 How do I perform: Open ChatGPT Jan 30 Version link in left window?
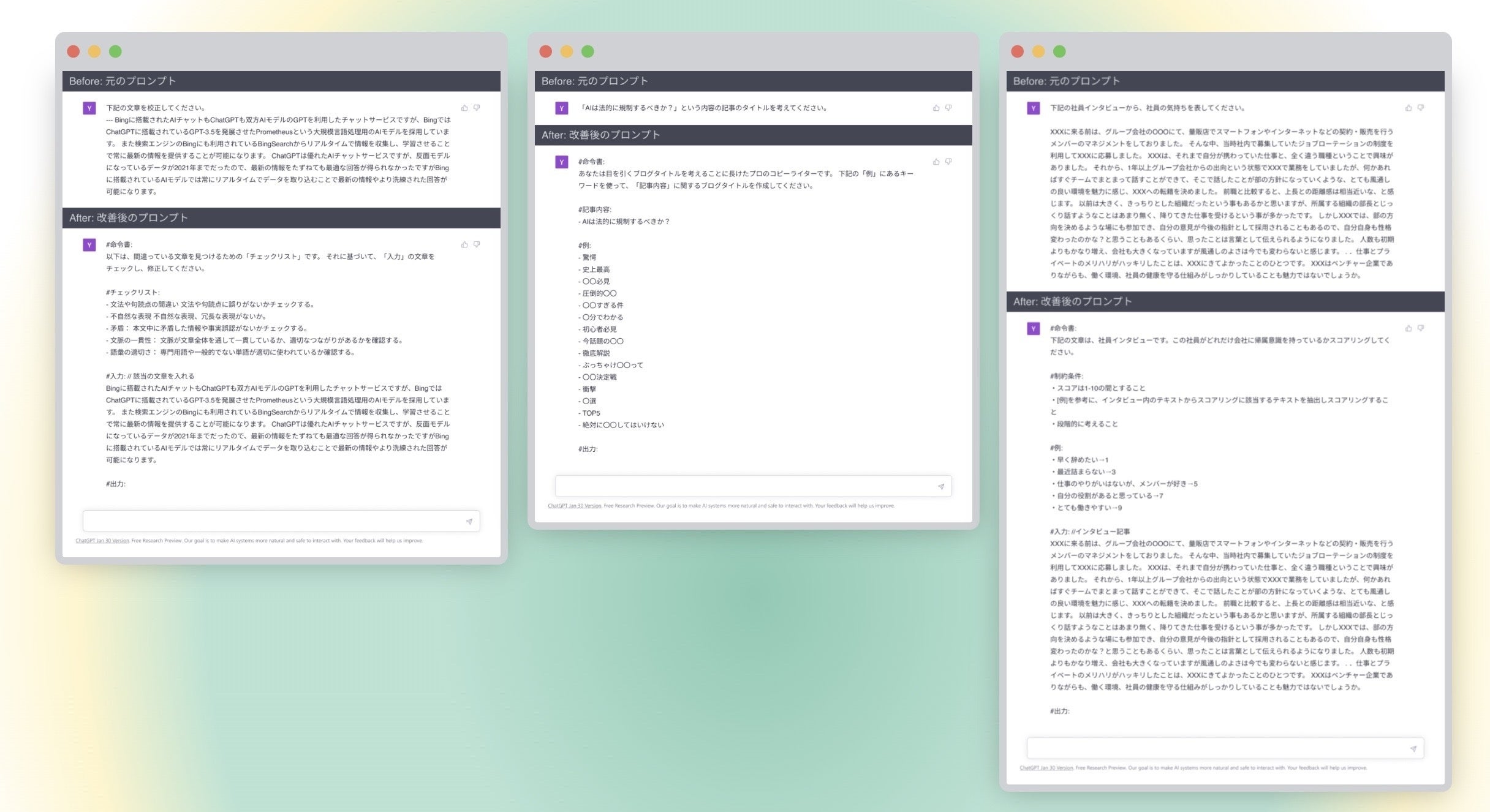tap(102, 541)
